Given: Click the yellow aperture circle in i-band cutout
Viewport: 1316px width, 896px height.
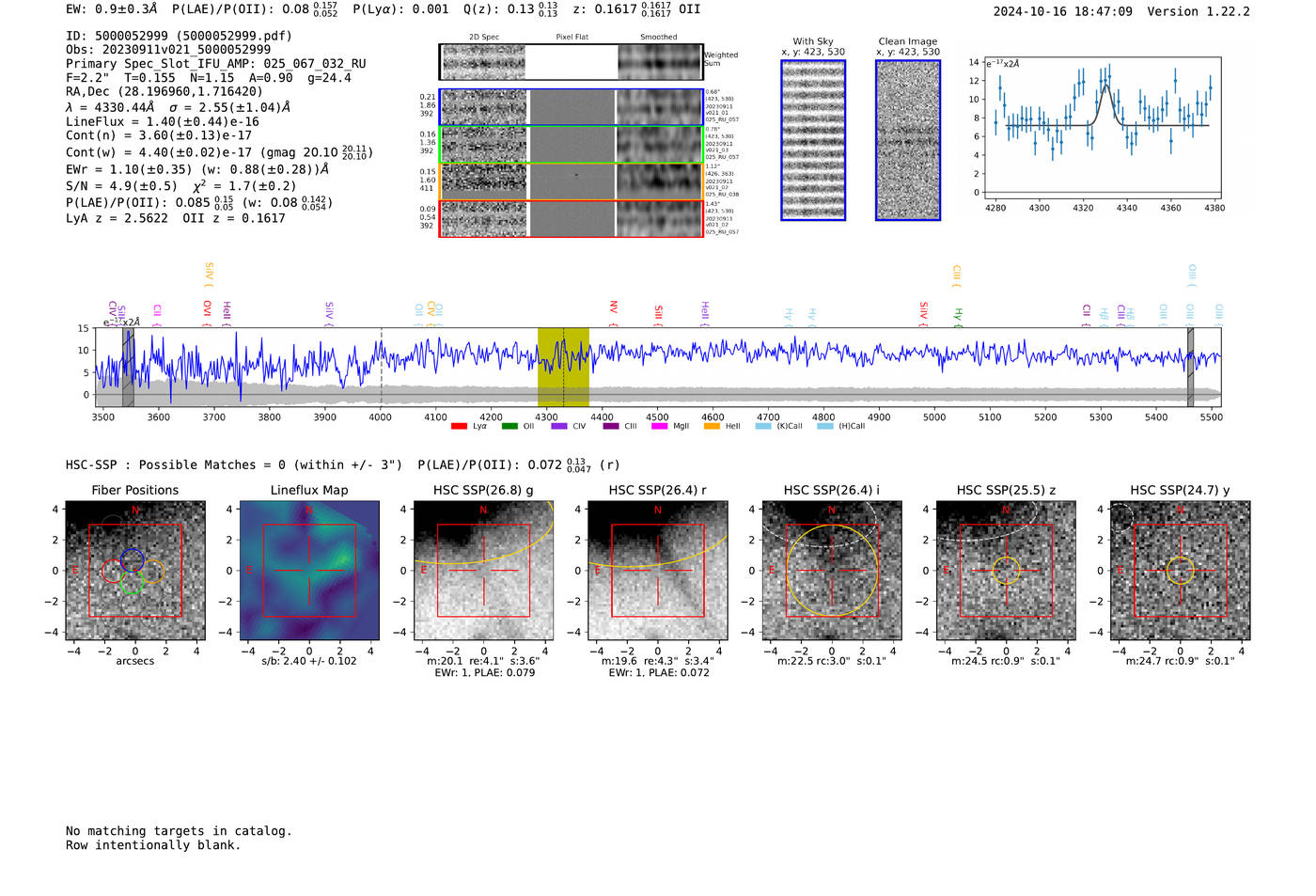Looking at the screenshot, I should pyautogui.click(x=832, y=571).
